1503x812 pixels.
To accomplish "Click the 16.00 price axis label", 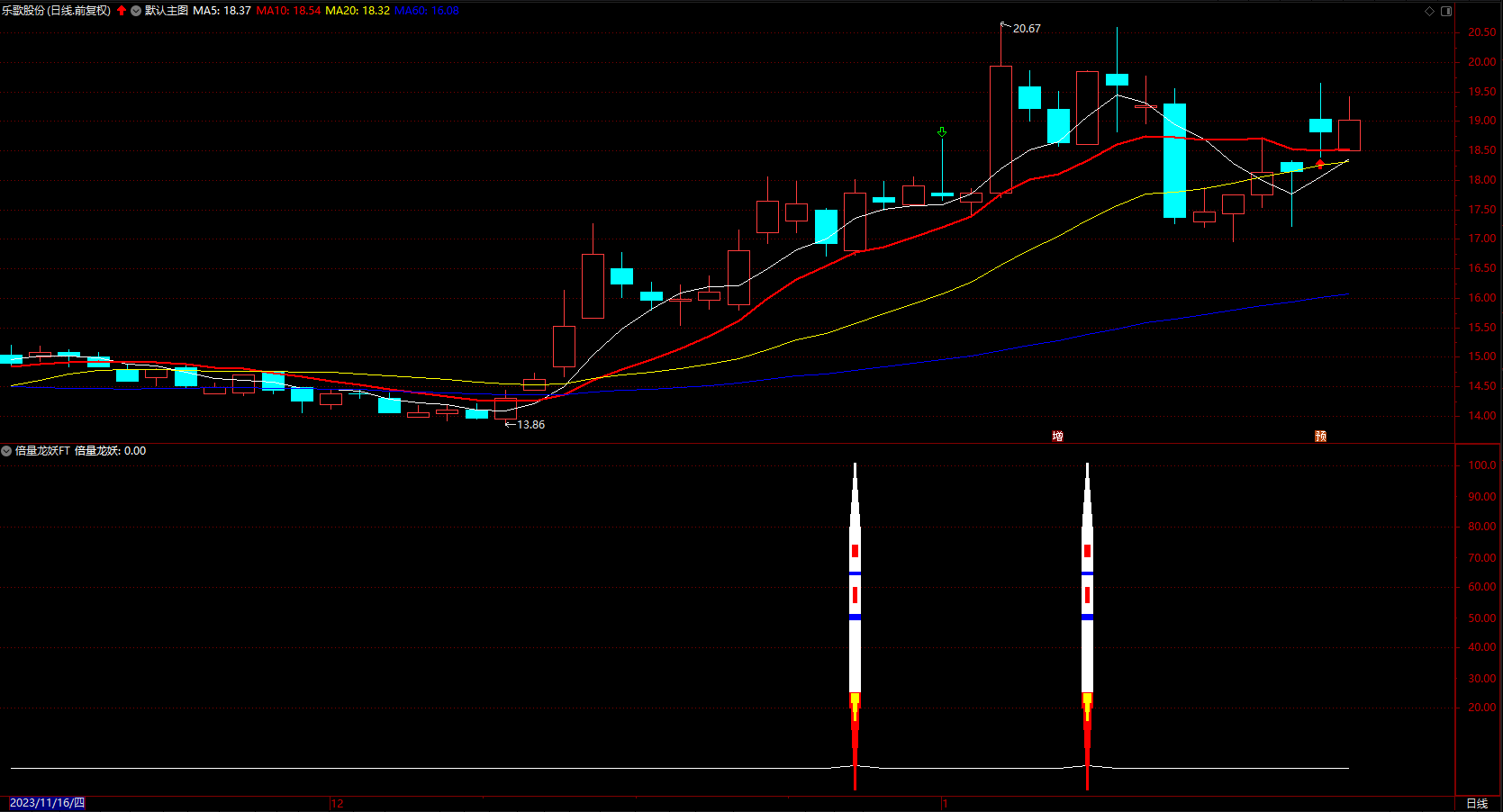I will point(1482,298).
